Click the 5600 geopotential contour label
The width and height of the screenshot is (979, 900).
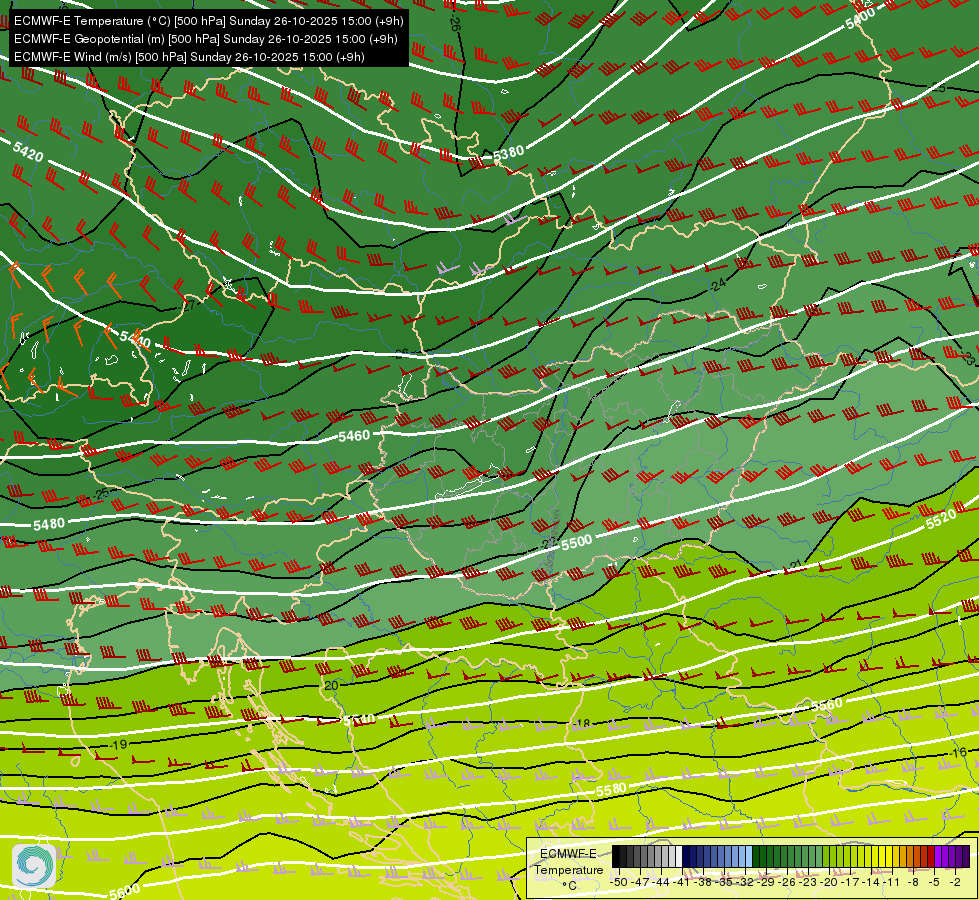124,891
